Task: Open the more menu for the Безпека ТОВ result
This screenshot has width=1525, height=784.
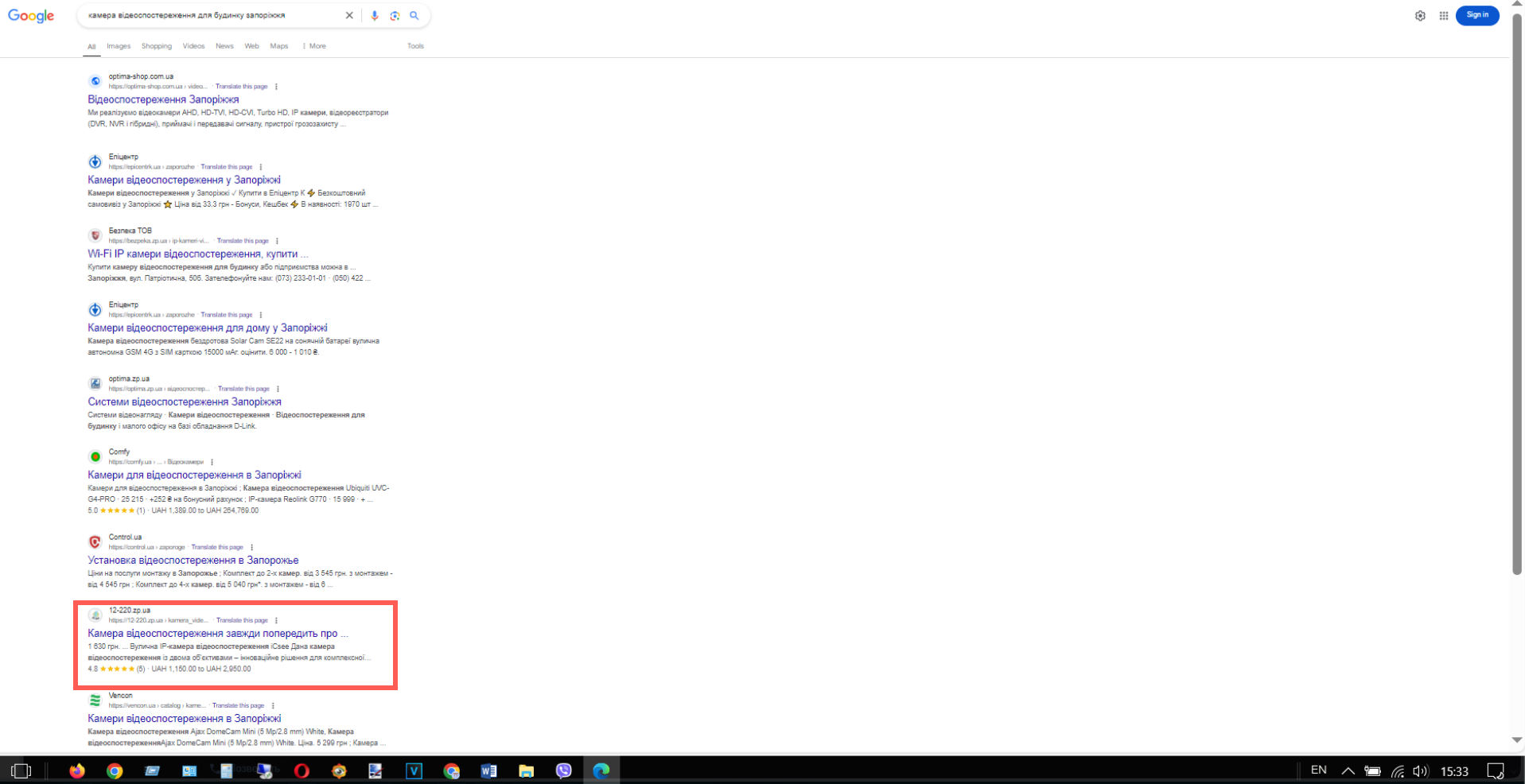Action: click(x=277, y=241)
